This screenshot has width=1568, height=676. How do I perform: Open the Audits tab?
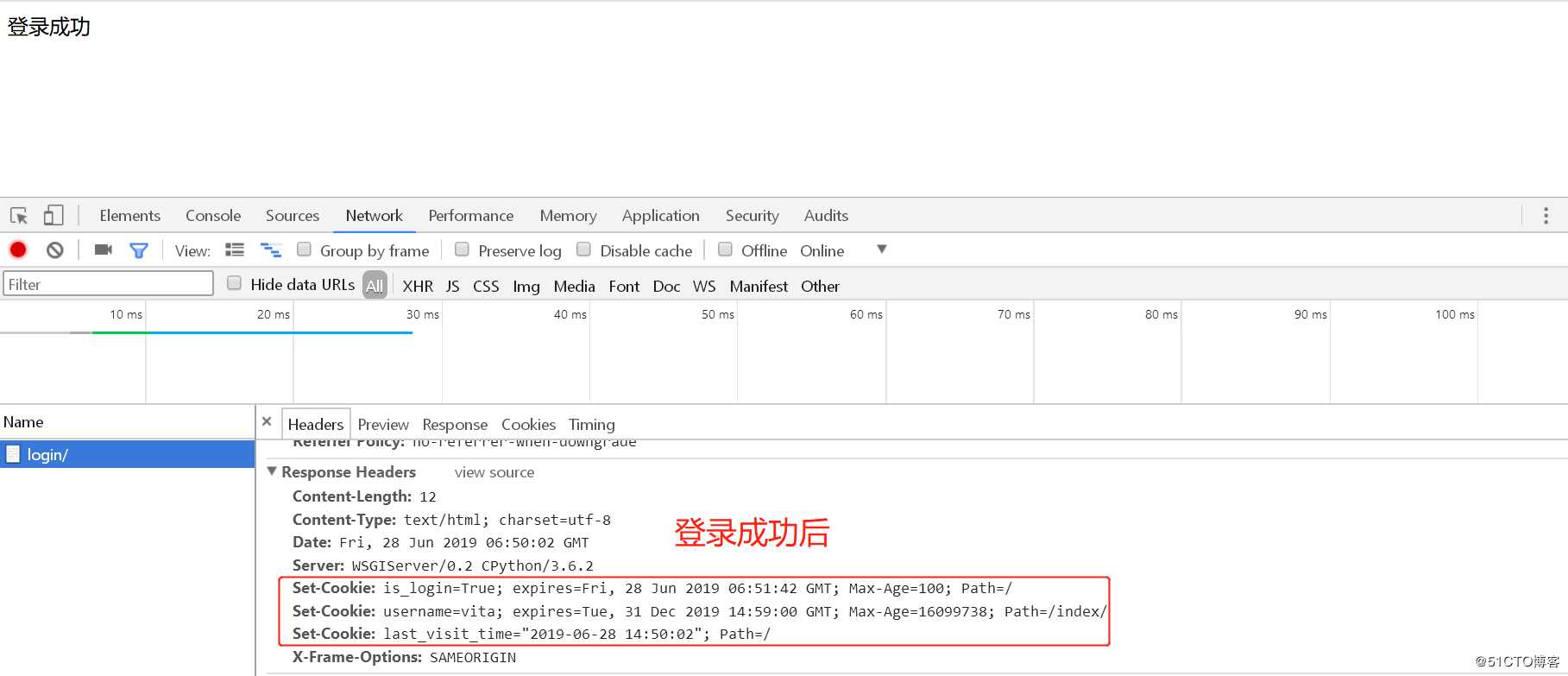(x=826, y=216)
